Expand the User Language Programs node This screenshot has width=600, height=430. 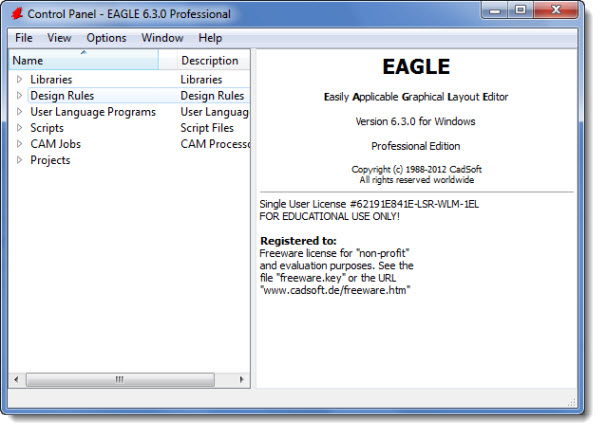19,112
